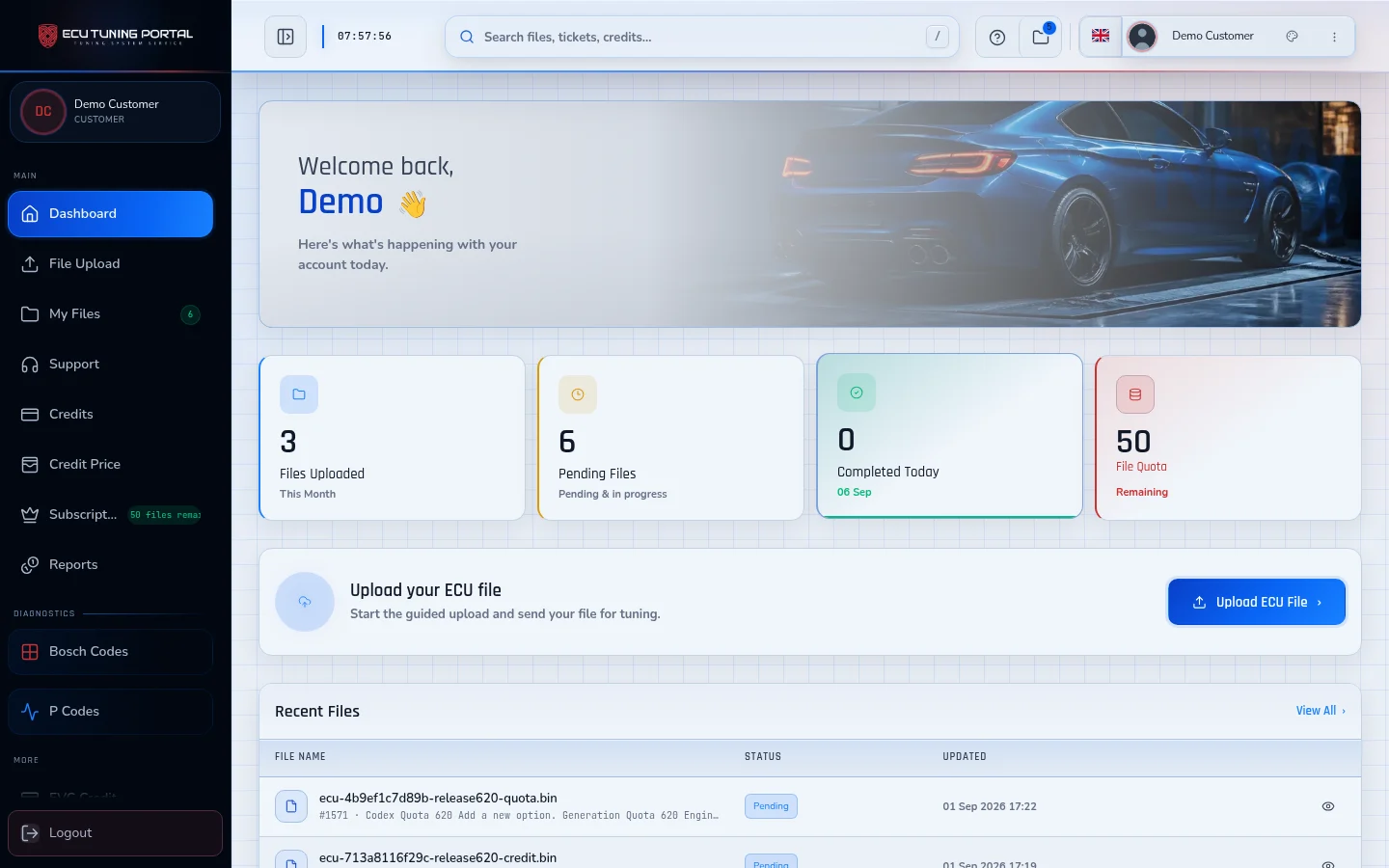Open P Codes diagnostics
The image size is (1389, 868).
[110, 712]
